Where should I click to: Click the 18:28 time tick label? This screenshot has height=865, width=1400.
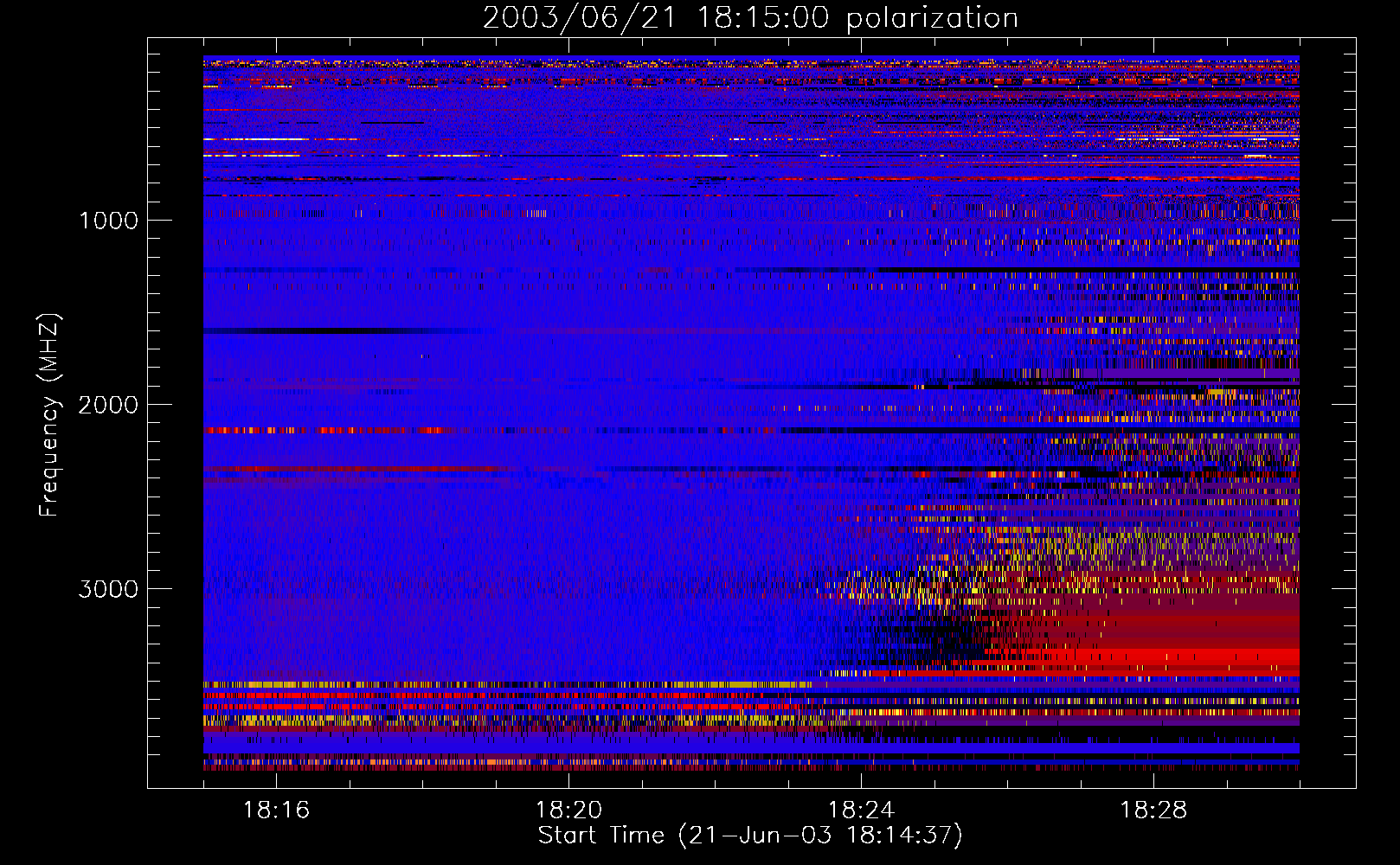click(x=1153, y=811)
